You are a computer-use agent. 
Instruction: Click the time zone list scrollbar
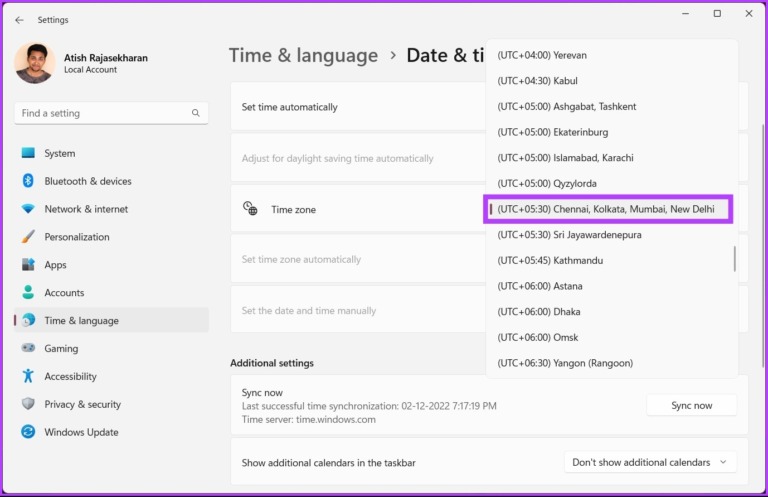pyautogui.click(x=735, y=259)
